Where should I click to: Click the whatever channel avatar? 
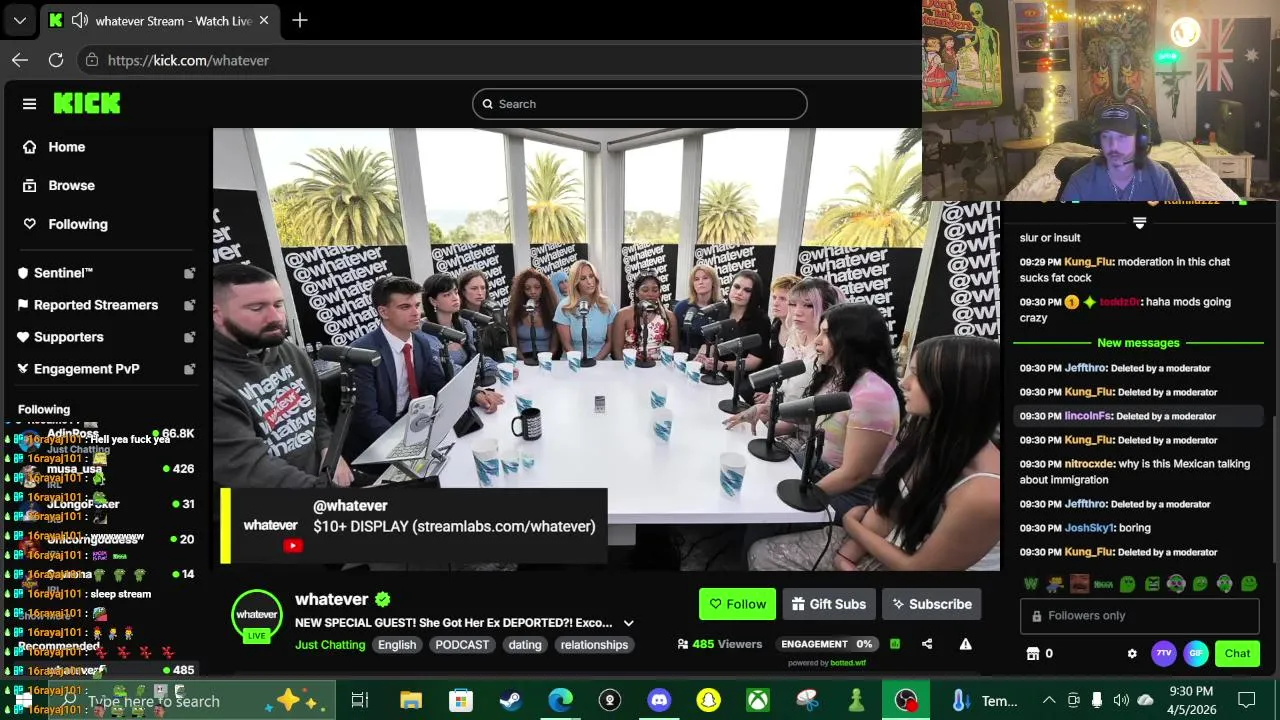click(257, 614)
